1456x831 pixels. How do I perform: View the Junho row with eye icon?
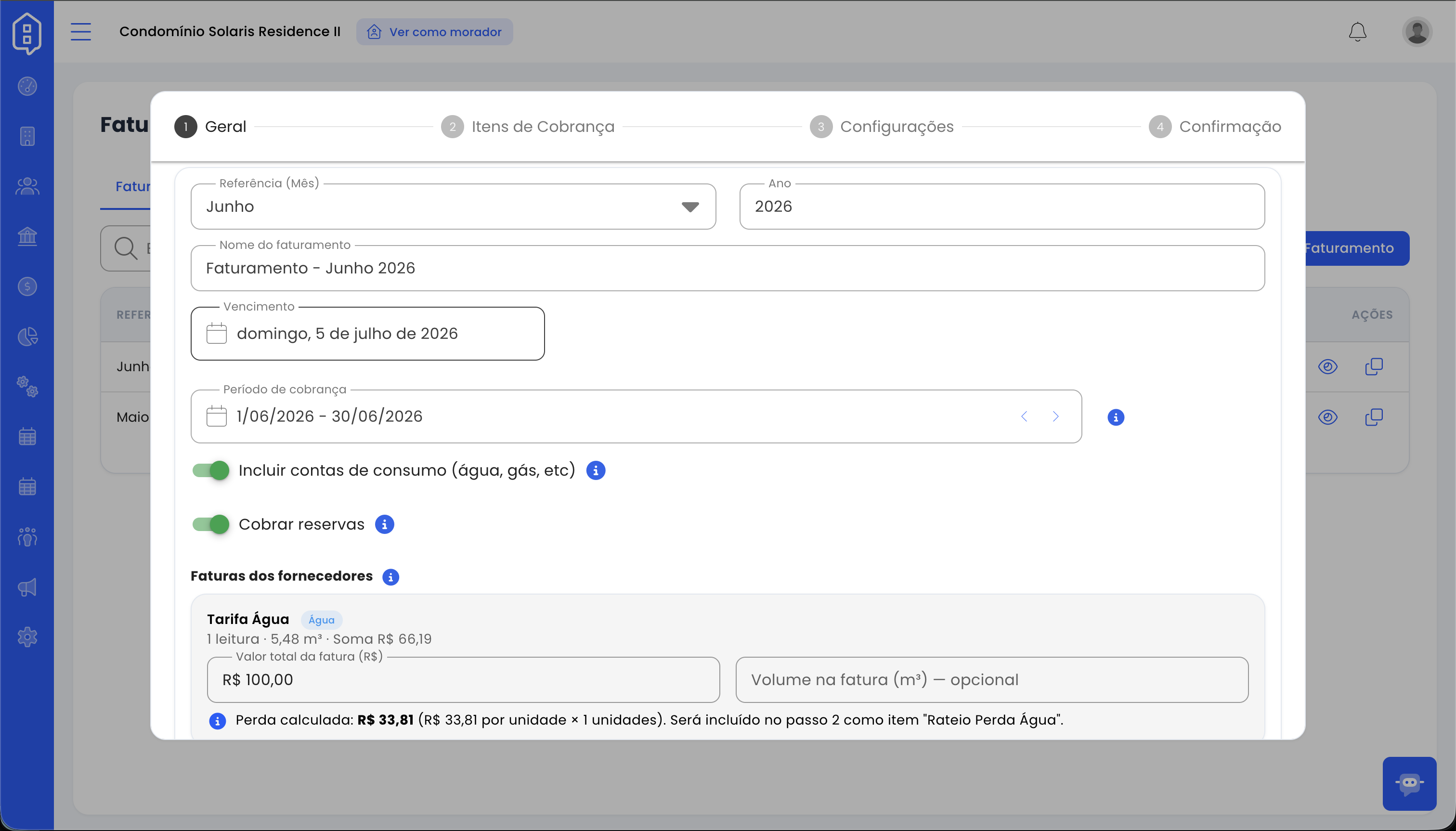coord(1327,366)
